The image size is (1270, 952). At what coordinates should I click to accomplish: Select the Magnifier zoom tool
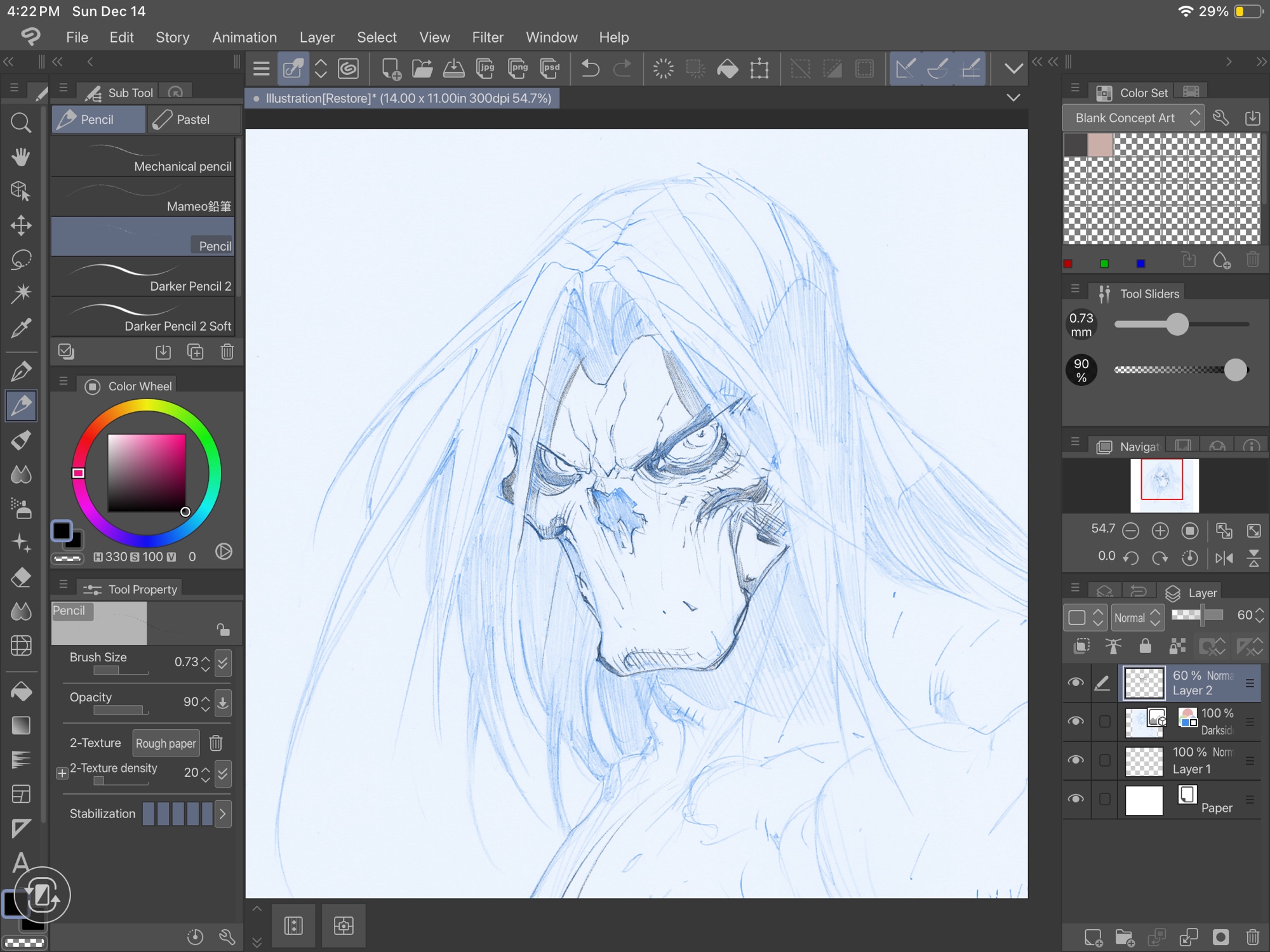(21, 122)
